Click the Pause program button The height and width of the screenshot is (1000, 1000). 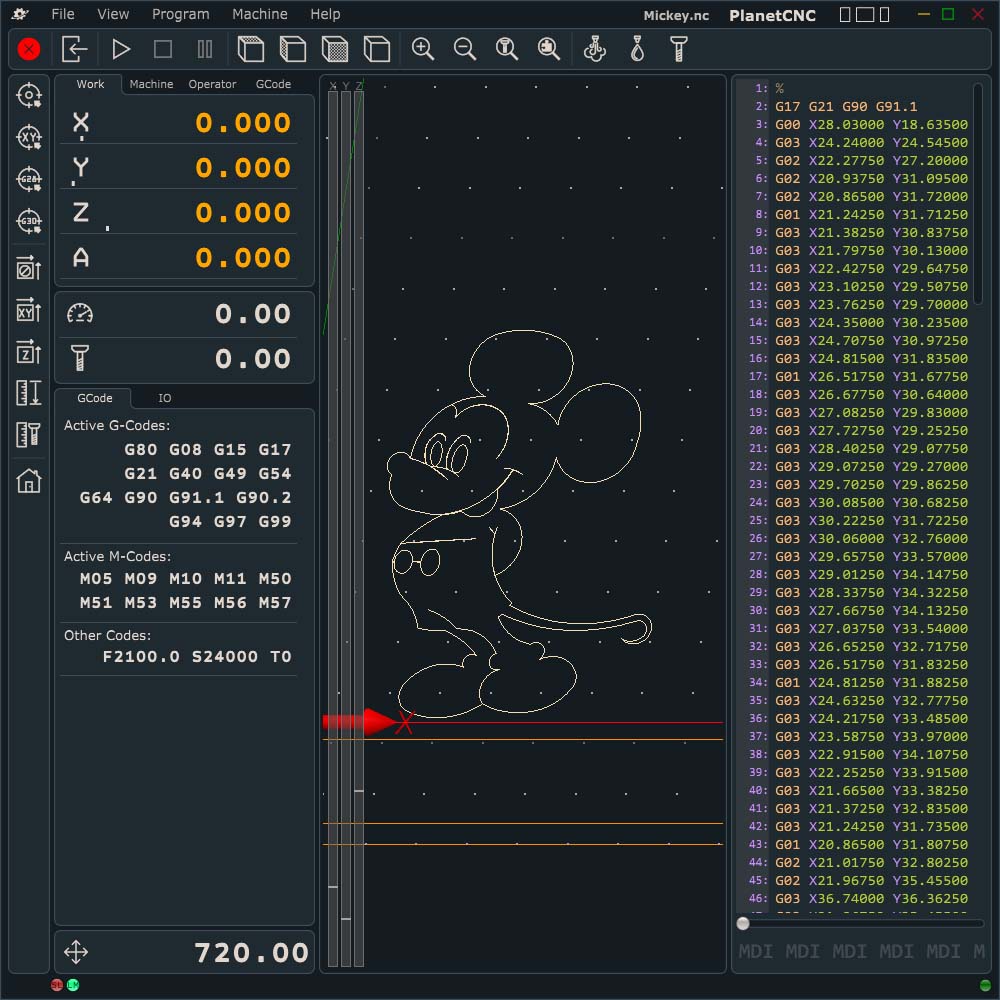click(x=205, y=49)
